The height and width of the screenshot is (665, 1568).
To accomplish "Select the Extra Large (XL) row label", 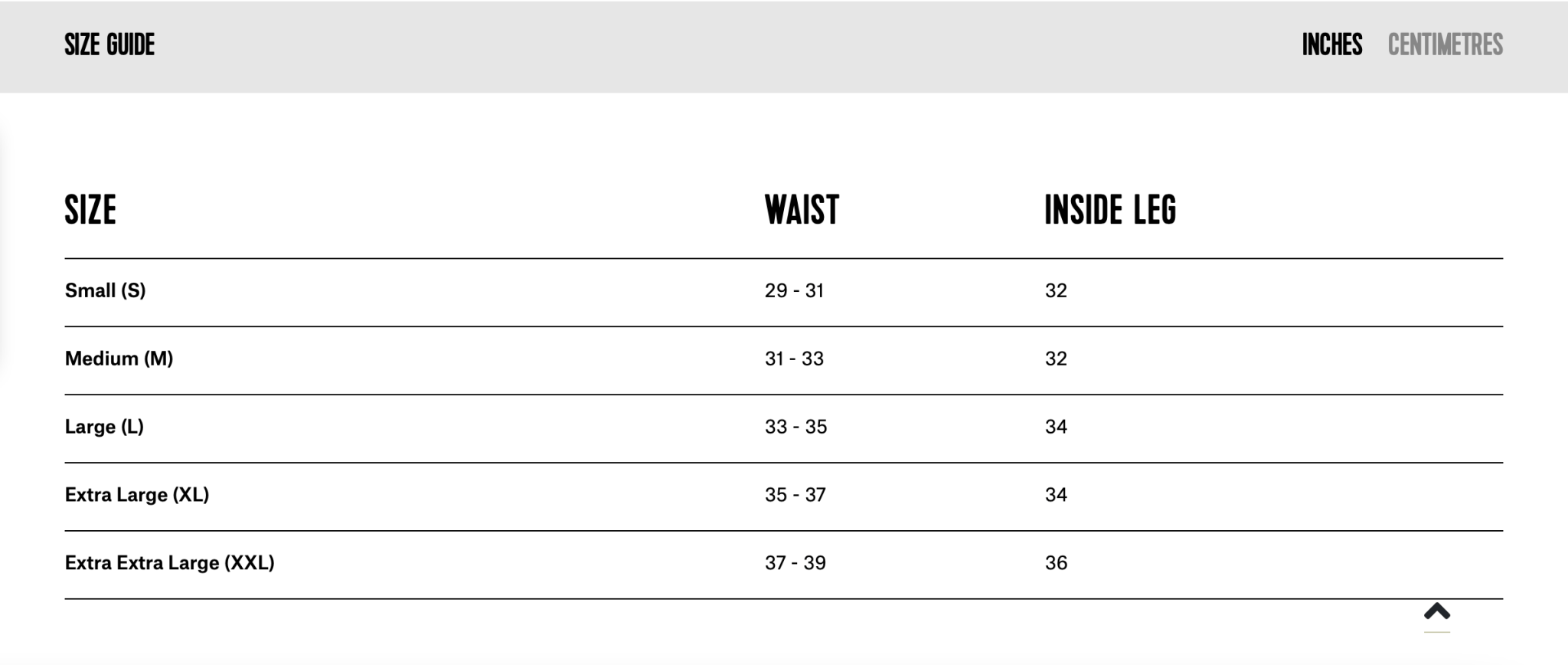I will pyautogui.click(x=137, y=495).
